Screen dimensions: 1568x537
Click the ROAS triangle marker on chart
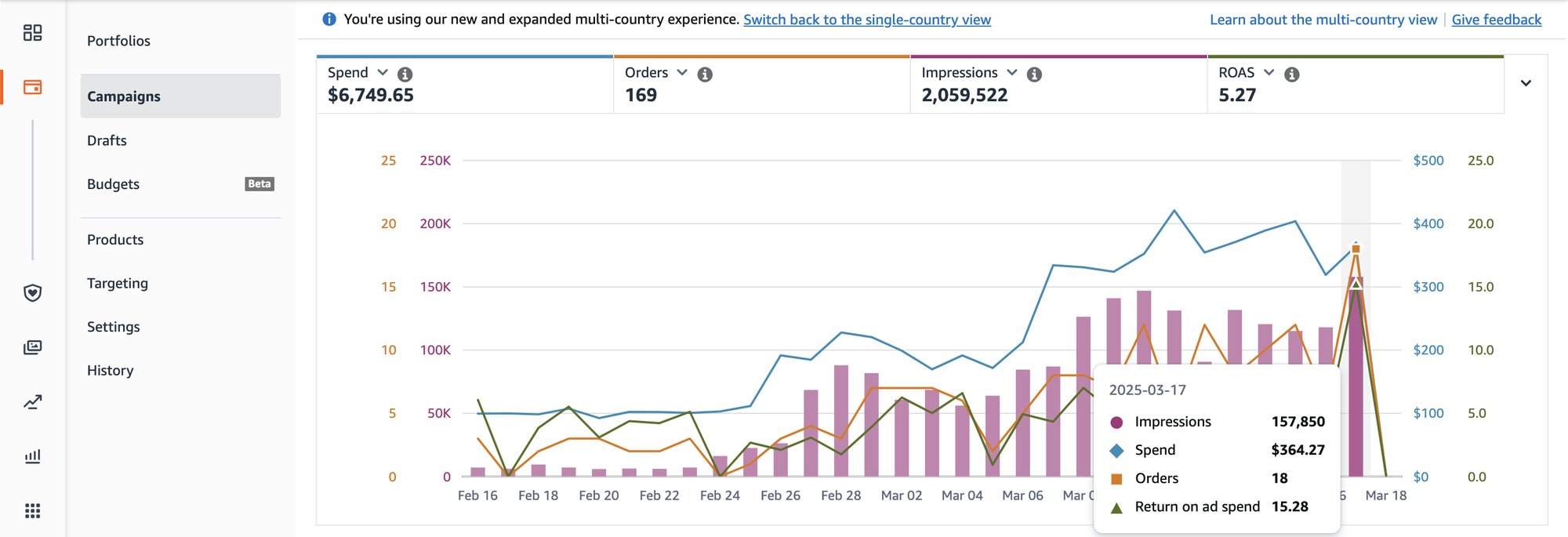pyautogui.click(x=1356, y=283)
